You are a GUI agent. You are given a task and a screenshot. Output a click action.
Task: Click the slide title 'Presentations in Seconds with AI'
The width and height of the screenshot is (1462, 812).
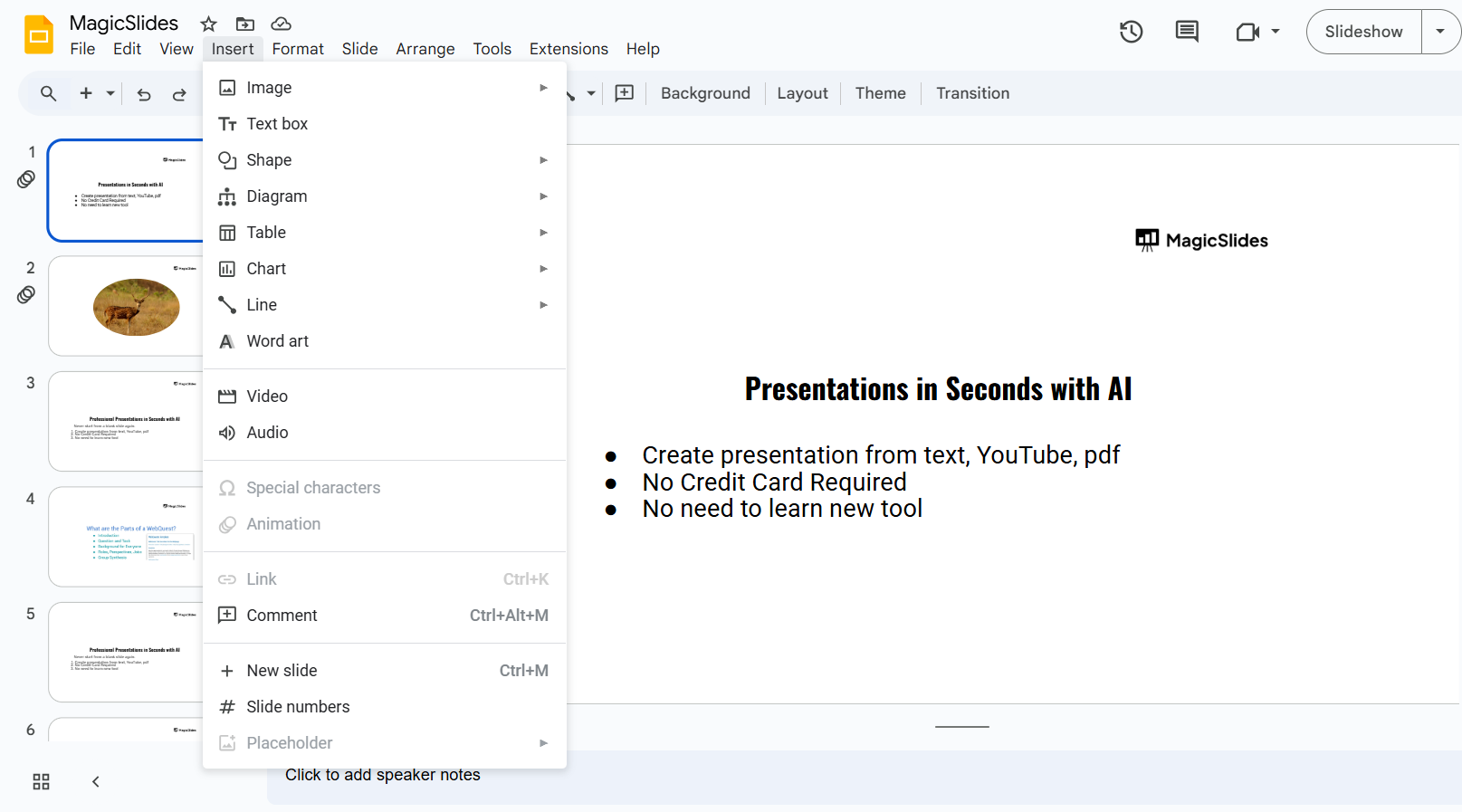[x=938, y=389]
